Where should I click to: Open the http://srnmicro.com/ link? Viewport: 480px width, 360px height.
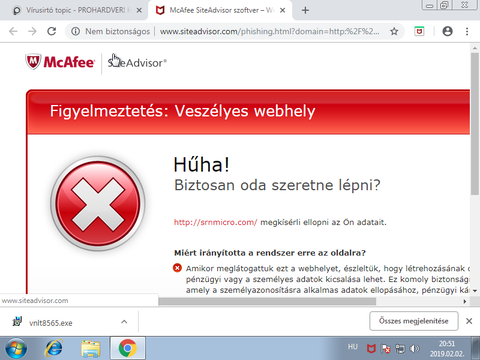click(215, 222)
